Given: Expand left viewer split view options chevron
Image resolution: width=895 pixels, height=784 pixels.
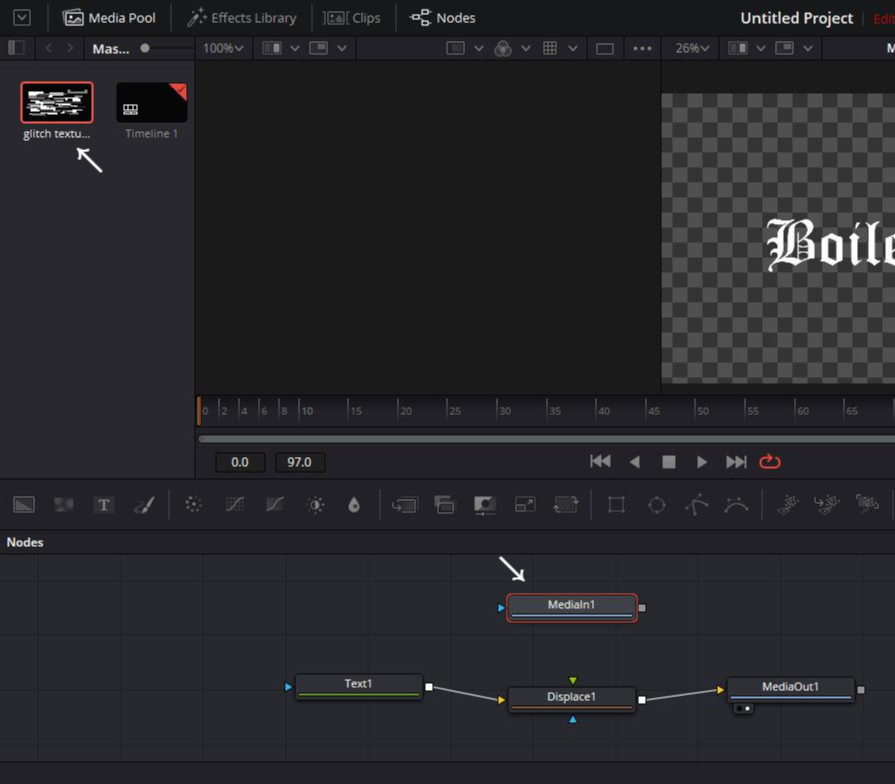Looking at the screenshot, I should click(295, 49).
